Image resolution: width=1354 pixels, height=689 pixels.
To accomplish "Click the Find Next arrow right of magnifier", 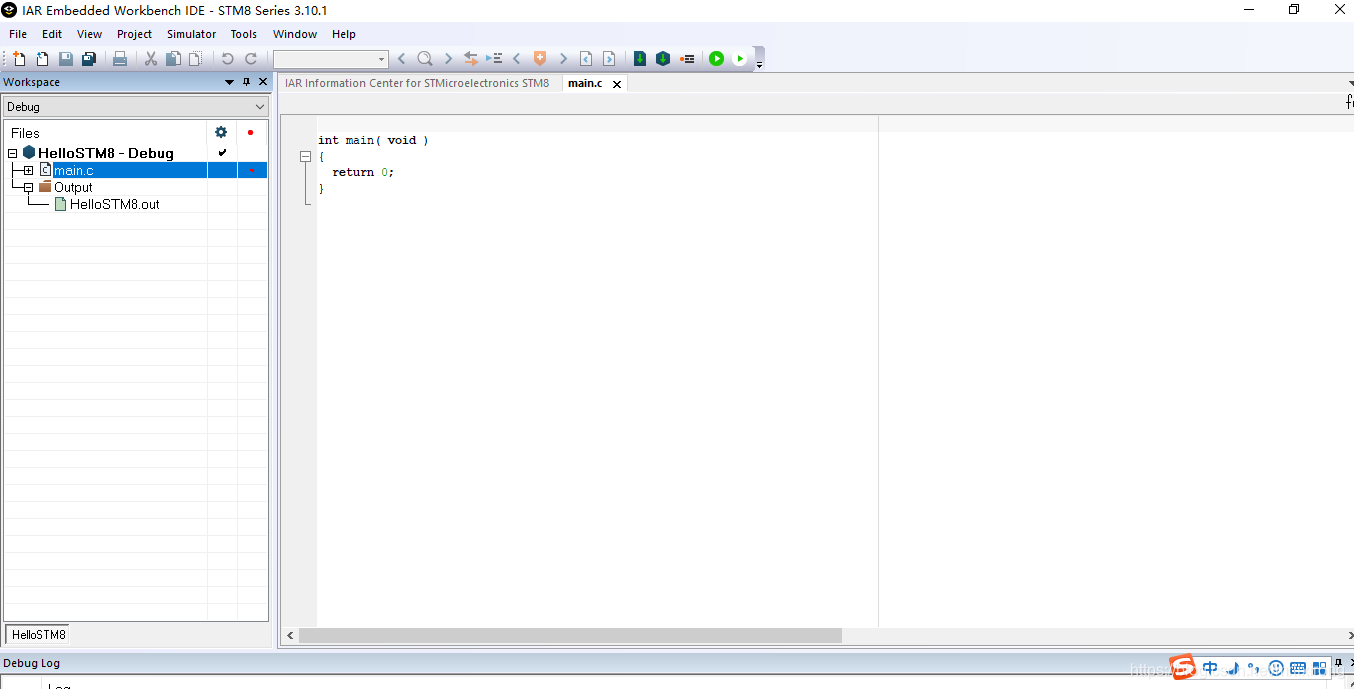I will [x=448, y=59].
